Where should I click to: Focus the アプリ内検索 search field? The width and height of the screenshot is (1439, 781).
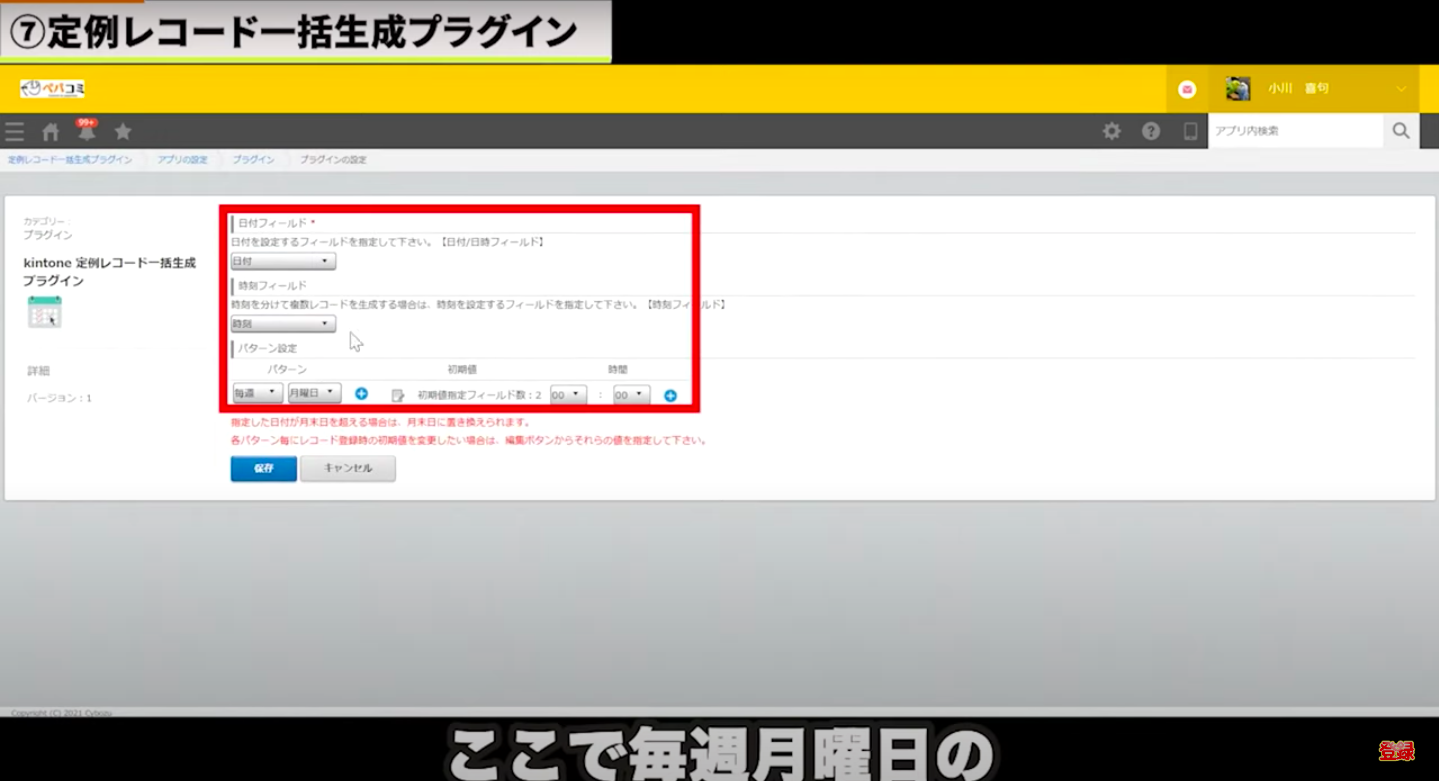pyautogui.click(x=1295, y=131)
